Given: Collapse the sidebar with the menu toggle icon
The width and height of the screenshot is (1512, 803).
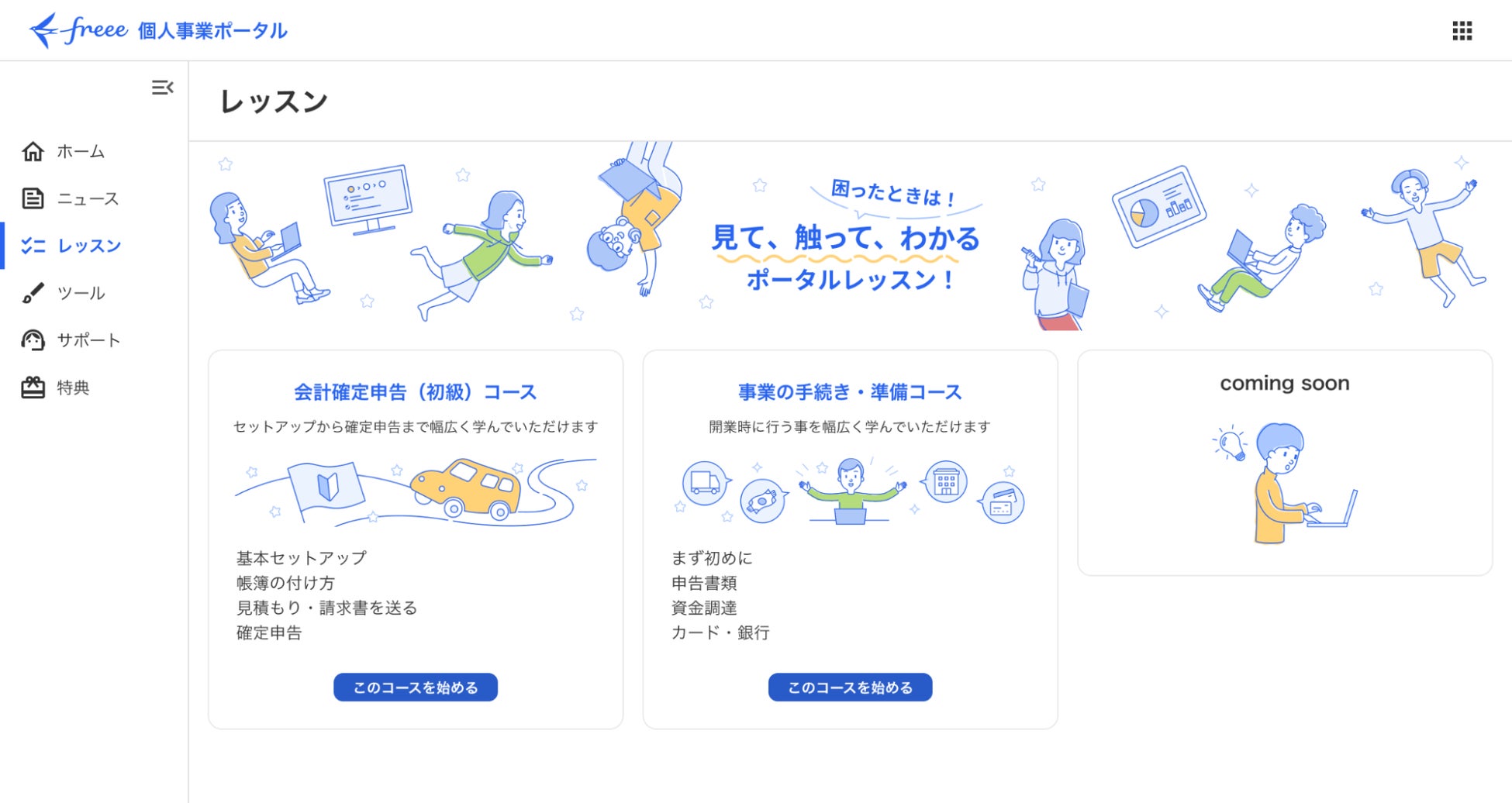Looking at the screenshot, I should [x=163, y=88].
